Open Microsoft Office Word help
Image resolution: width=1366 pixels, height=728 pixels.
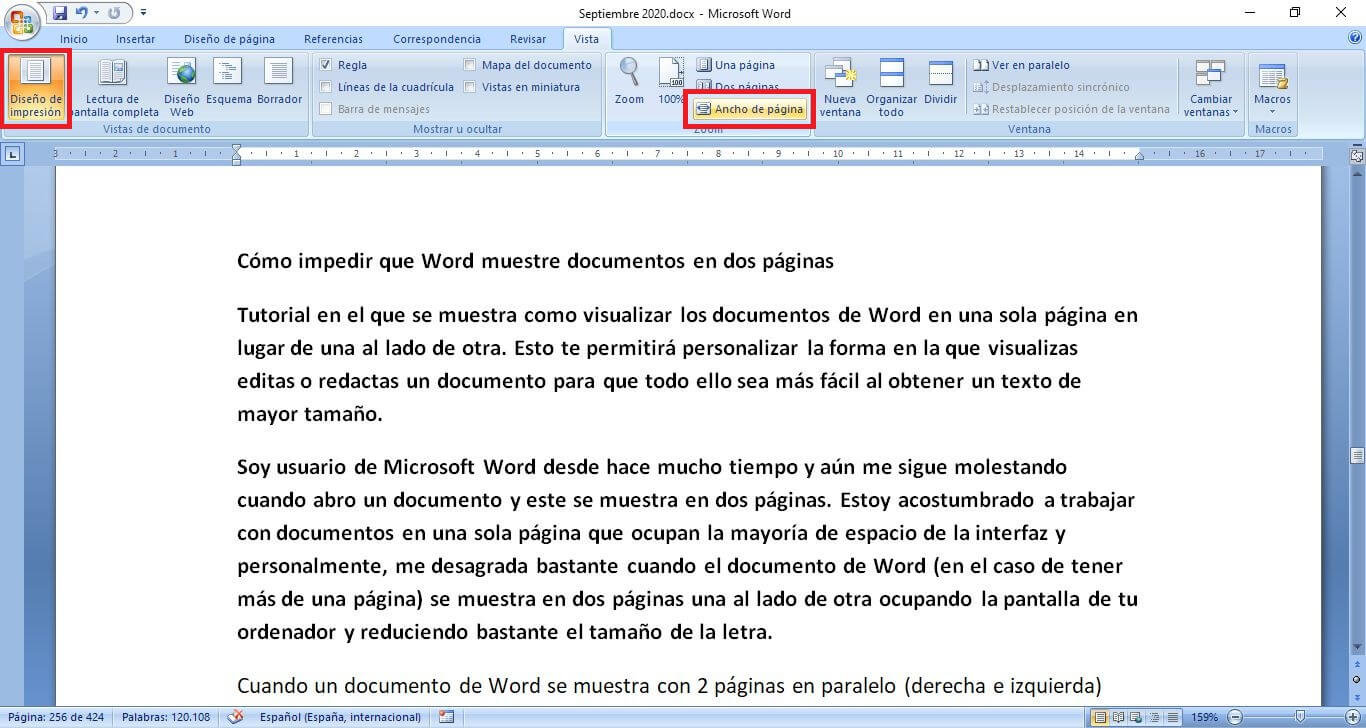tap(1355, 38)
